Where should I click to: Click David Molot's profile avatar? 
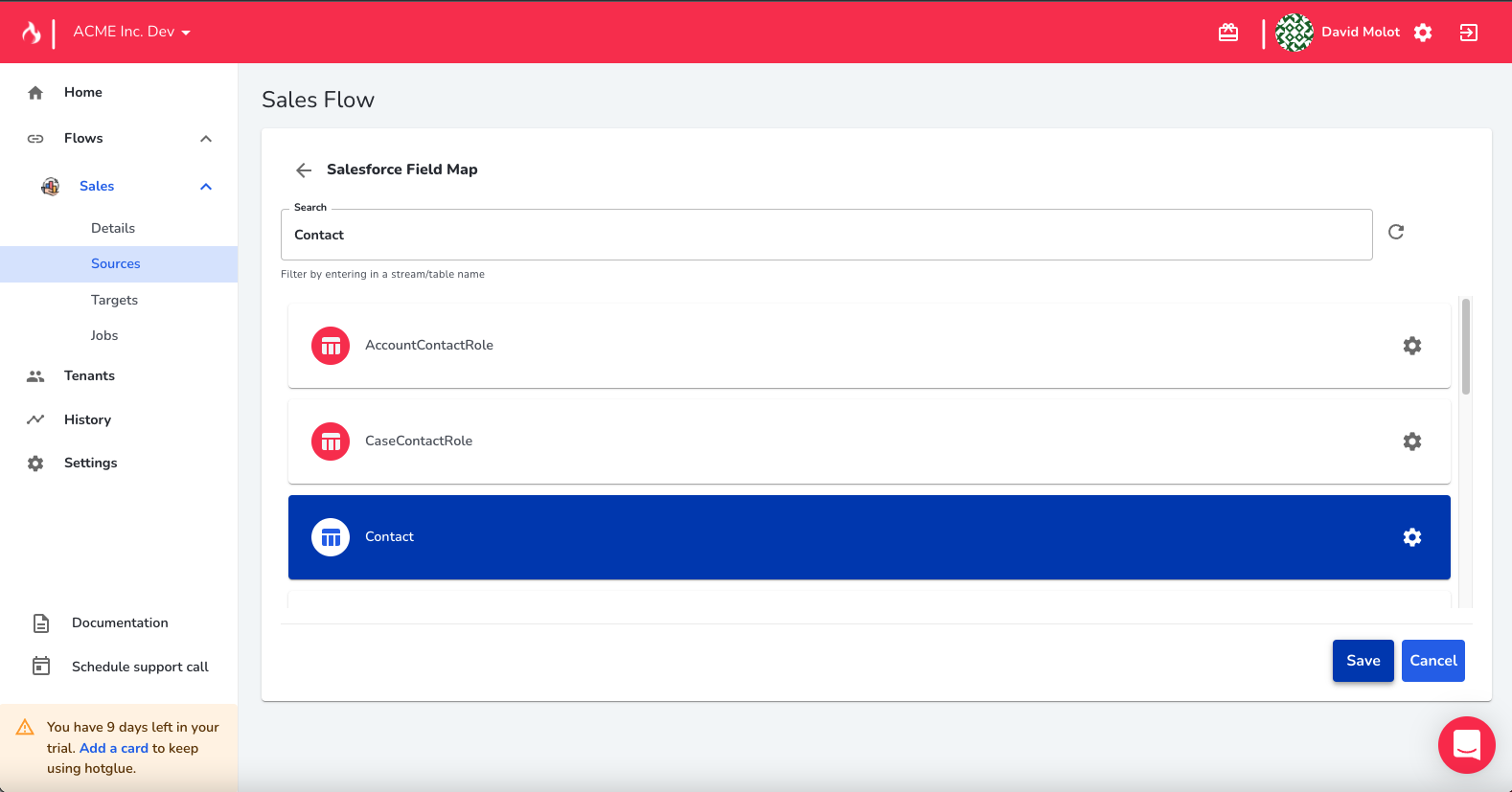(x=1294, y=33)
